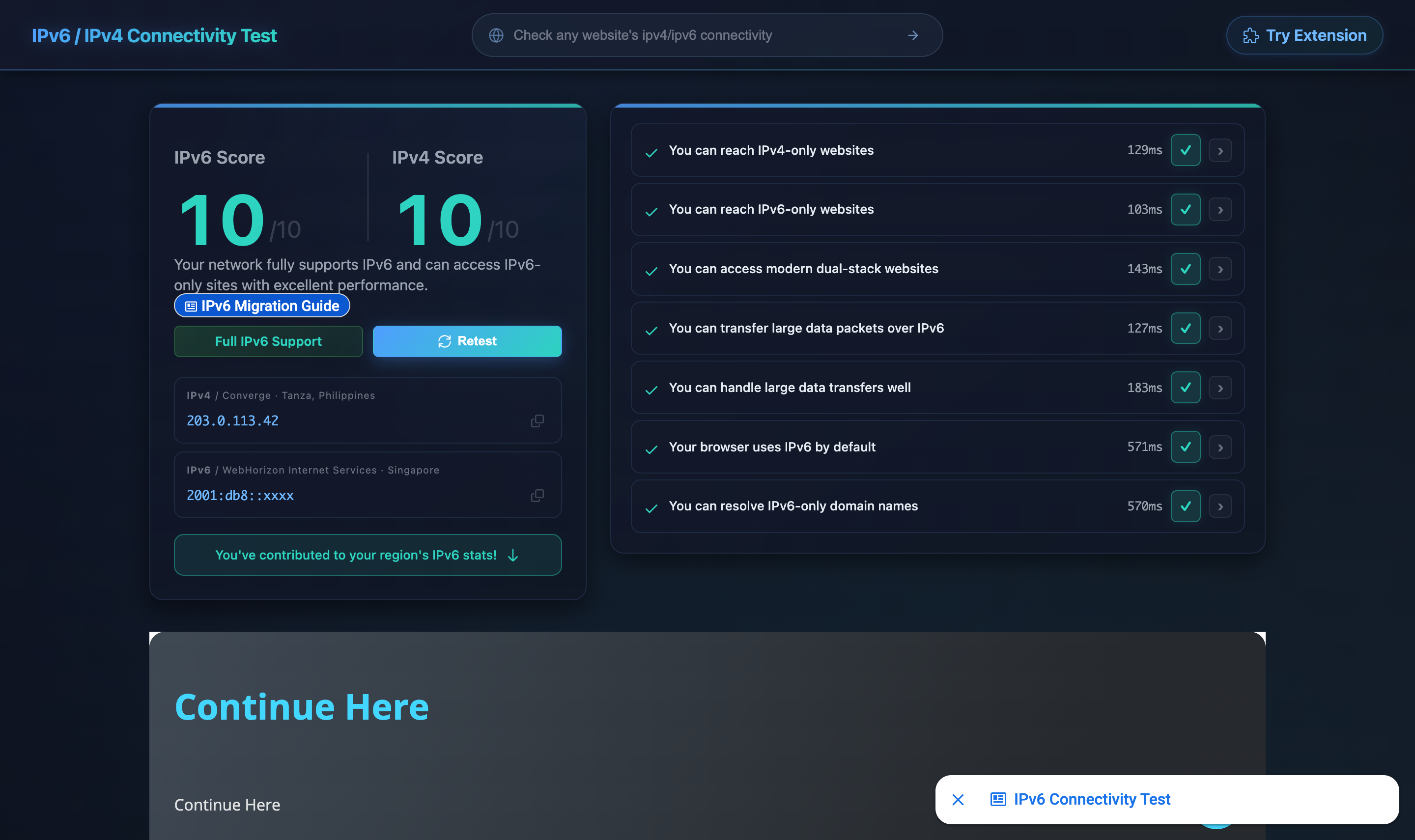1415x840 pixels.
Task: Toggle green check box for IPv6-only domain names
Action: [x=1185, y=506]
